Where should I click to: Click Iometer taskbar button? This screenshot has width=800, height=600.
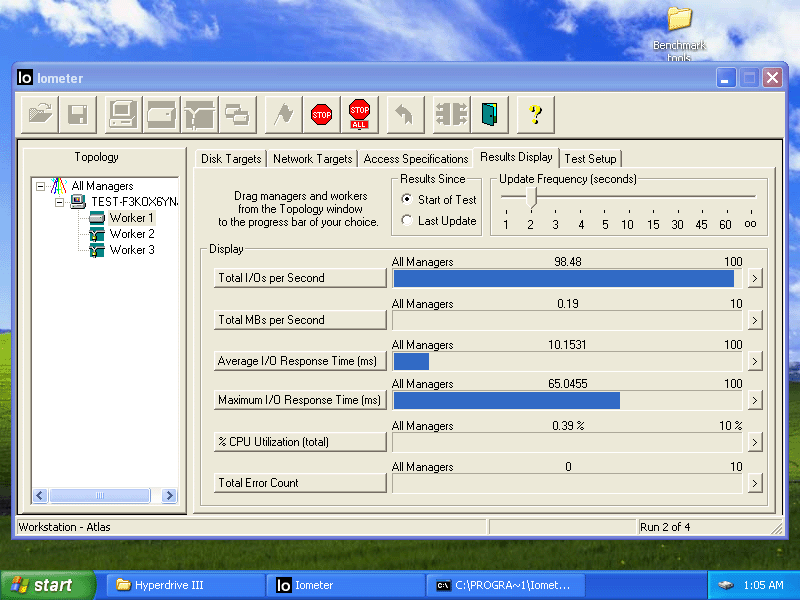[345, 585]
